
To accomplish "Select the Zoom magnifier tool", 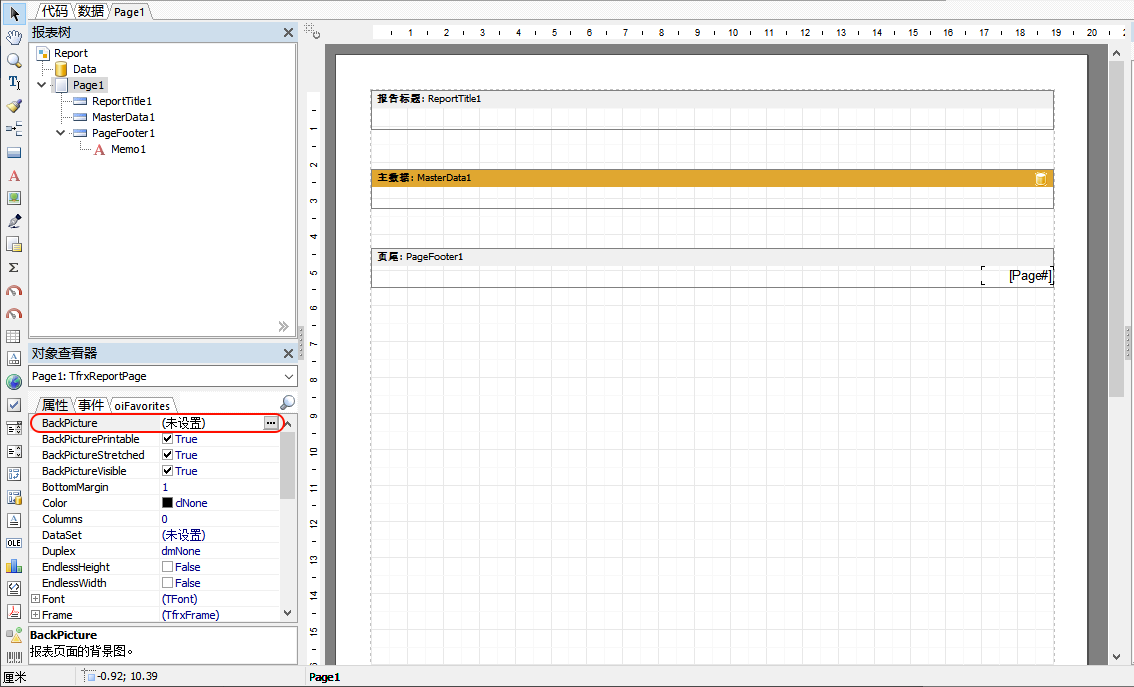I will click(x=14, y=60).
